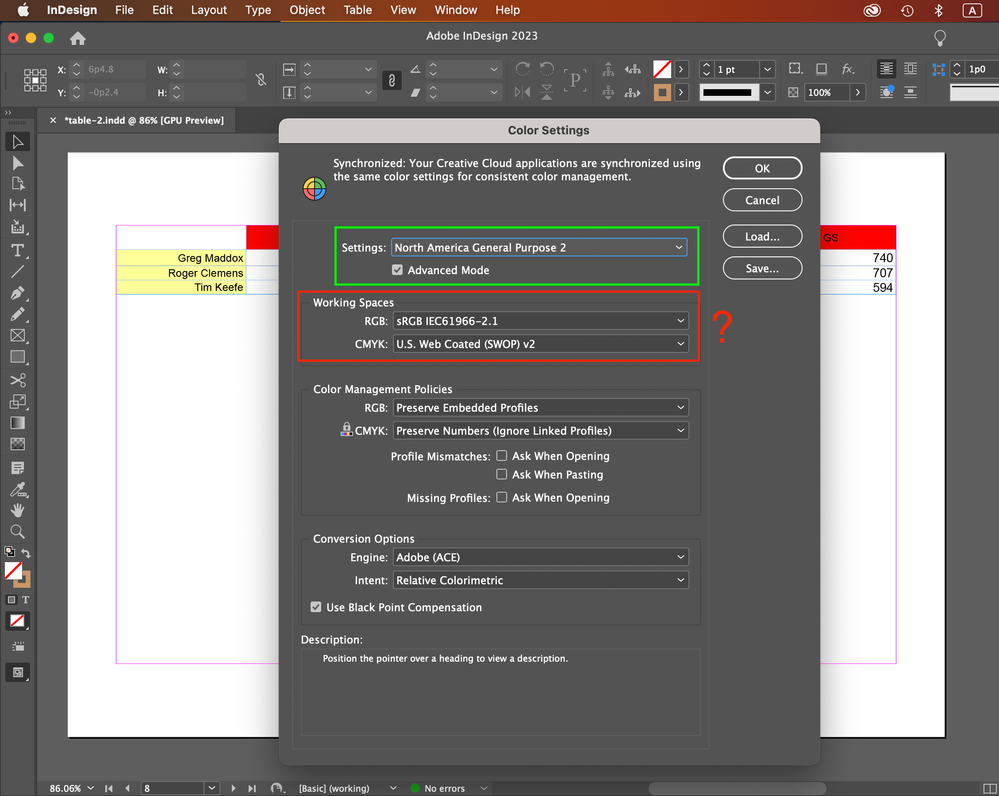Open the CMYK working space dropdown
The width and height of the screenshot is (999, 796).
point(540,343)
